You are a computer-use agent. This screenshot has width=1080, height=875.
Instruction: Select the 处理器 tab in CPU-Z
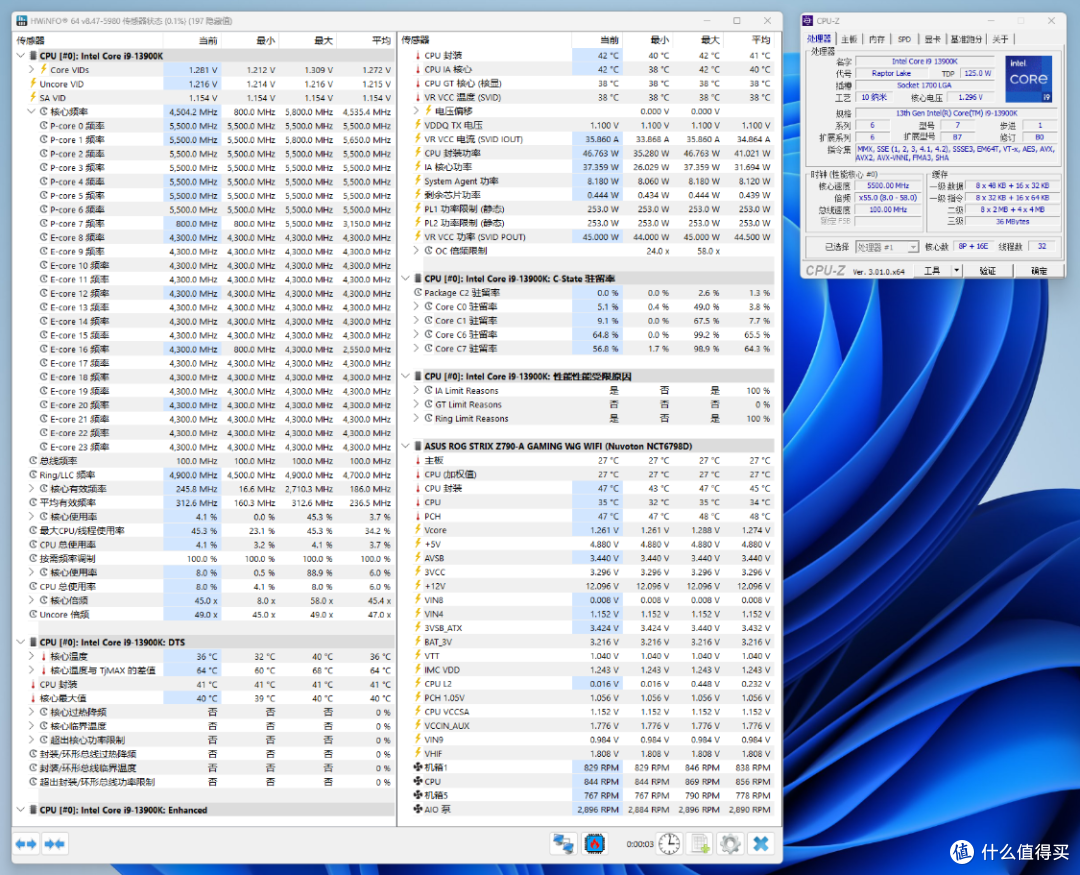tap(820, 39)
